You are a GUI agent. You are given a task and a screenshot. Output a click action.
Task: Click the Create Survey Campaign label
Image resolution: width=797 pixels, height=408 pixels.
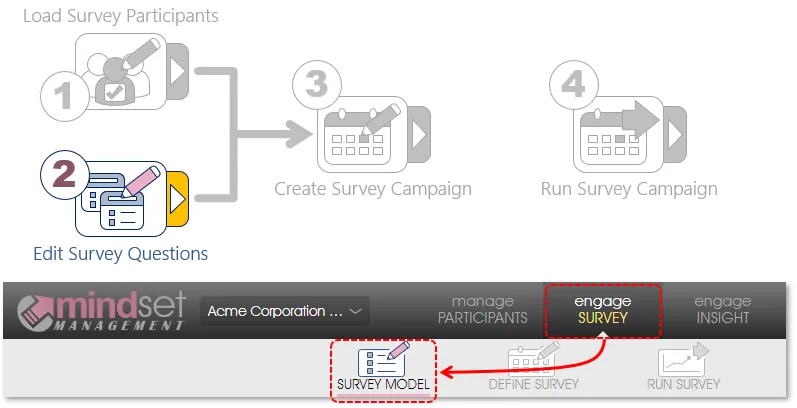373,189
